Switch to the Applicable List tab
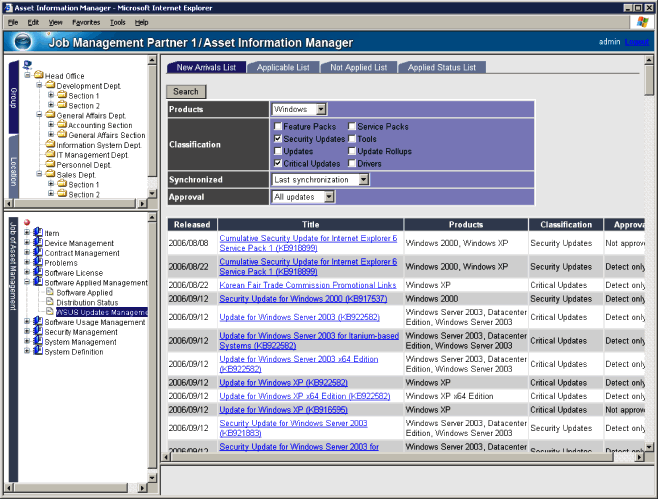The image size is (658, 499). click(282, 68)
